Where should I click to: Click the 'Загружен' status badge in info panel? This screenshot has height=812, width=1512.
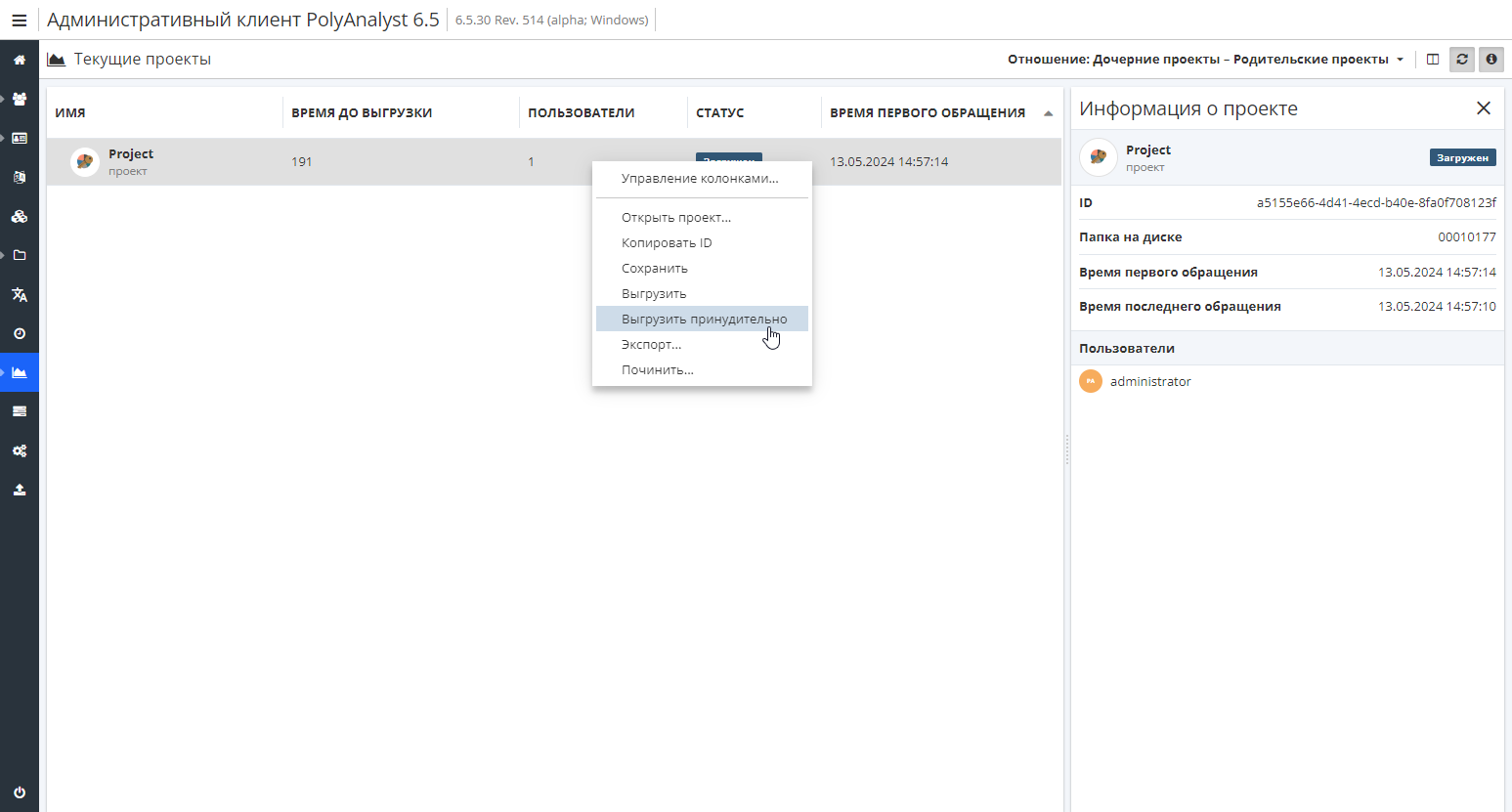pyautogui.click(x=1463, y=157)
